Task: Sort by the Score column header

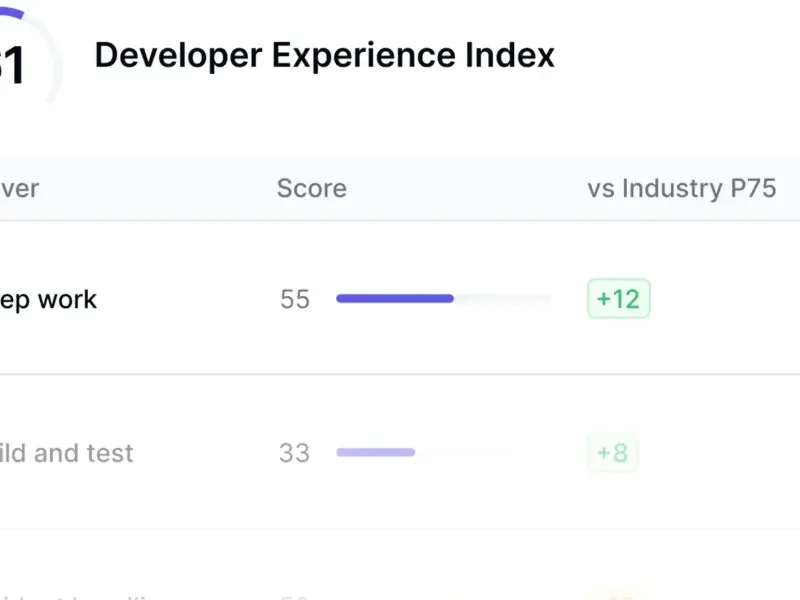Action: [x=312, y=188]
